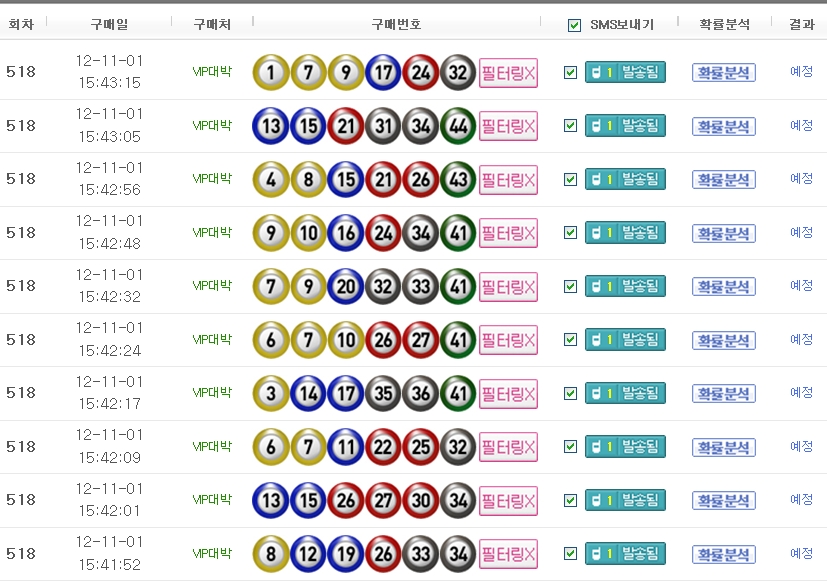Select the blue ball numbered 16
Screen dimensions: 827x584
tap(346, 233)
